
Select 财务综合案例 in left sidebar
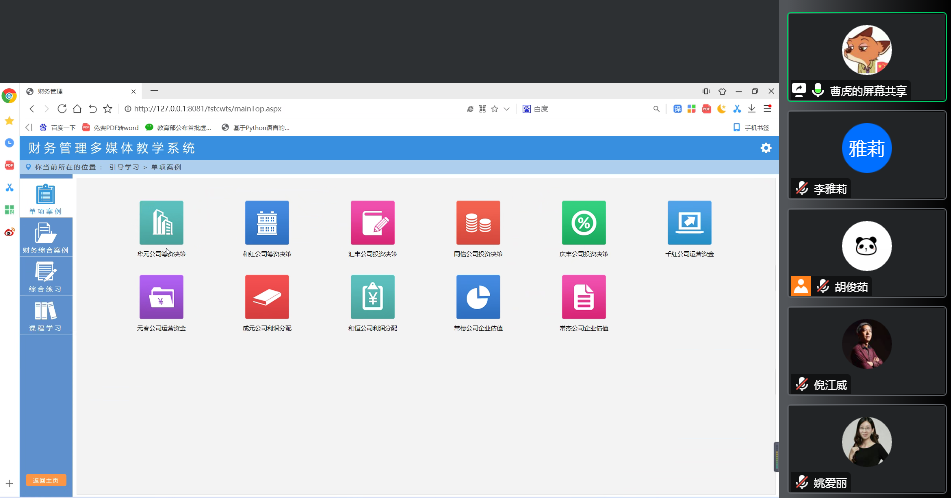coord(46,237)
